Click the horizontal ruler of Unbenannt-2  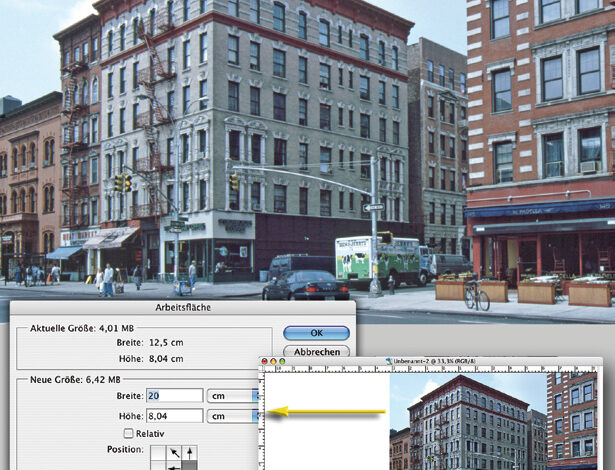pos(431,369)
